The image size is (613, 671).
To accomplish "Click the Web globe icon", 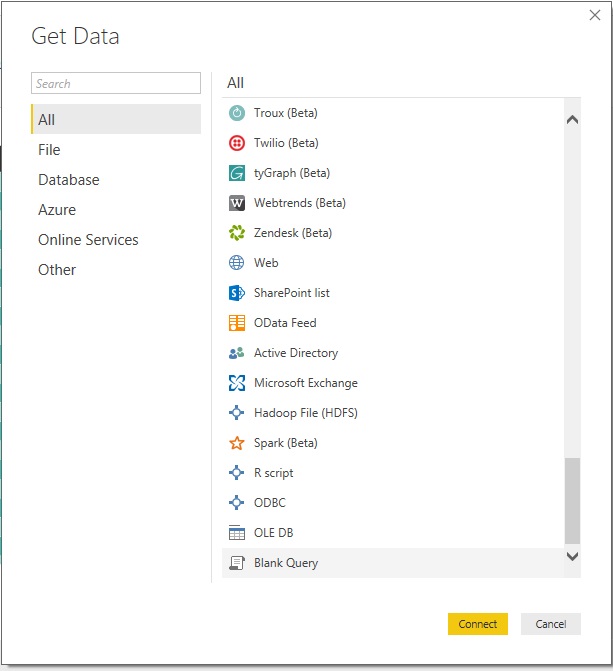I will pos(237,263).
